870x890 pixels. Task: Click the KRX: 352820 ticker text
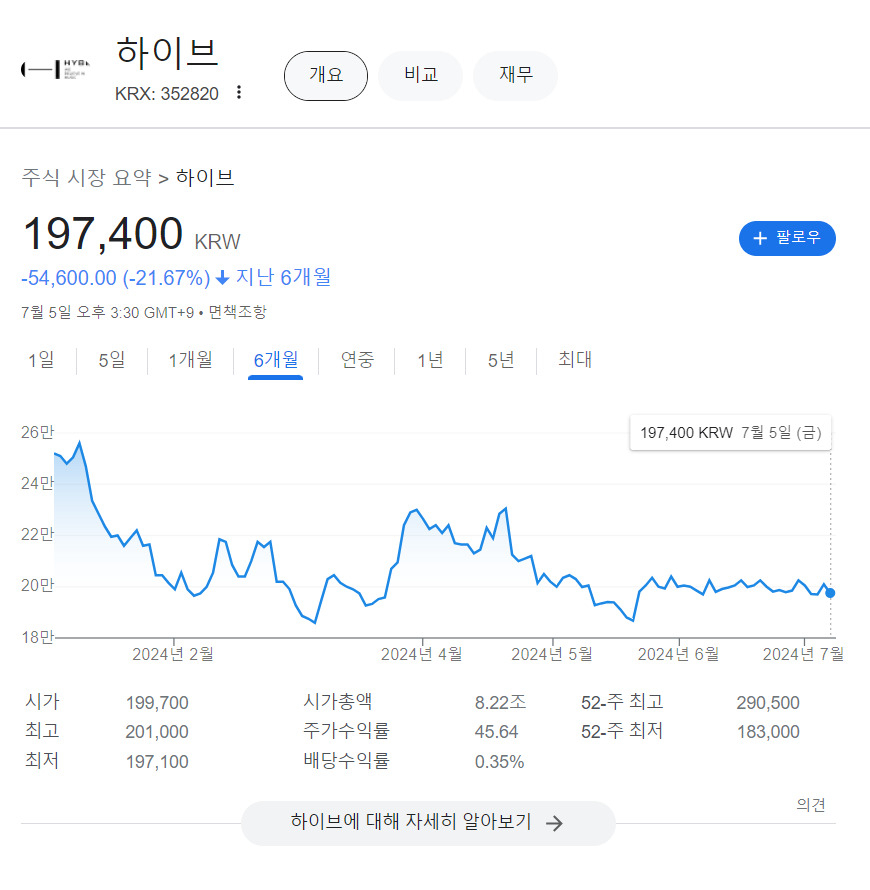pyautogui.click(x=167, y=94)
